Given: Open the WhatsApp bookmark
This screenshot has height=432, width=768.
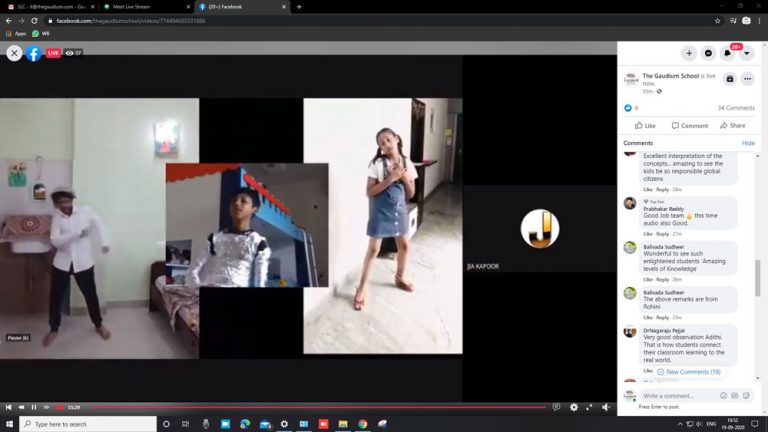Looking at the screenshot, I should tap(41, 34).
